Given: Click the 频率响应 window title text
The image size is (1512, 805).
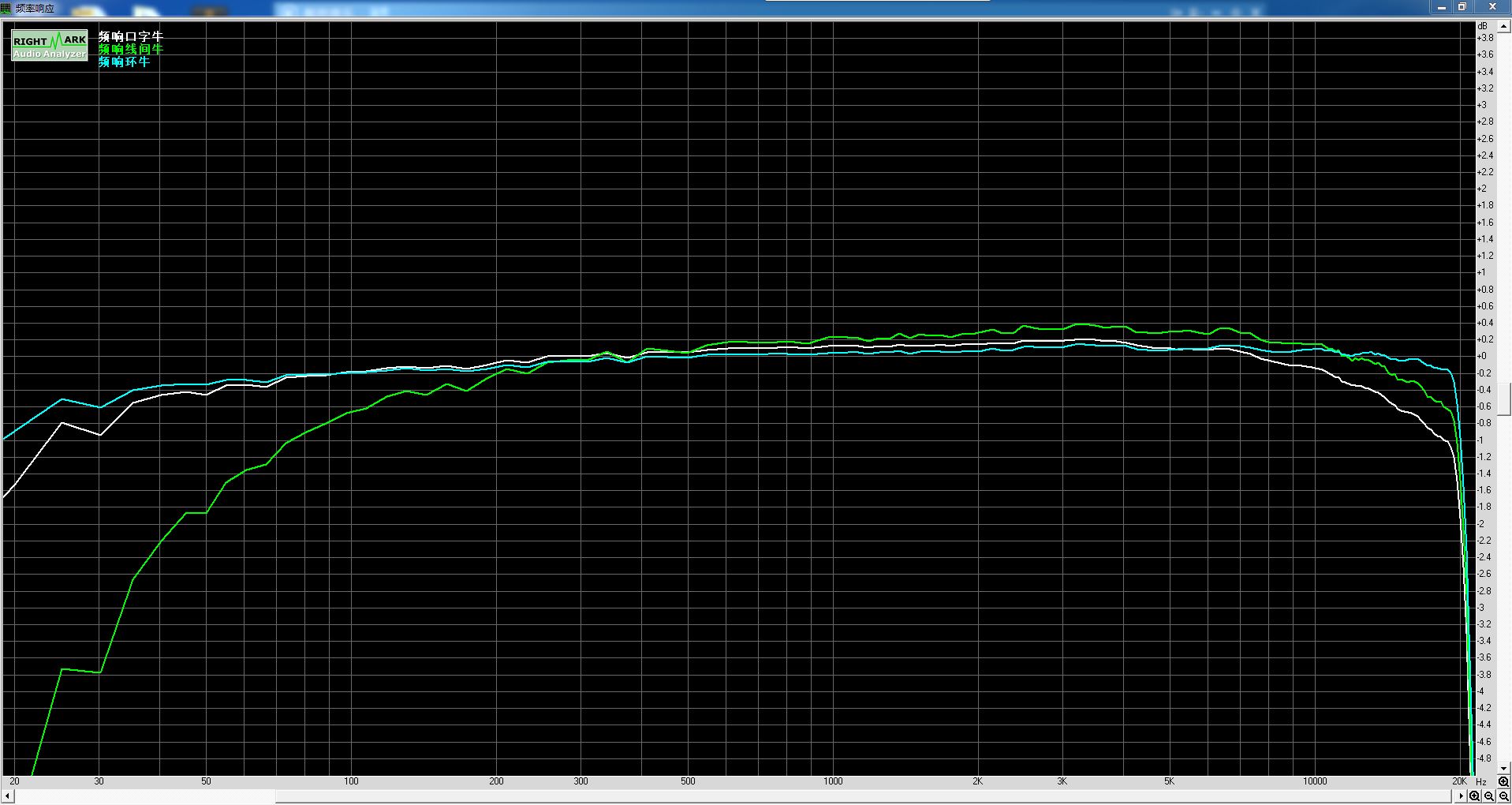Looking at the screenshot, I should click(35, 8).
